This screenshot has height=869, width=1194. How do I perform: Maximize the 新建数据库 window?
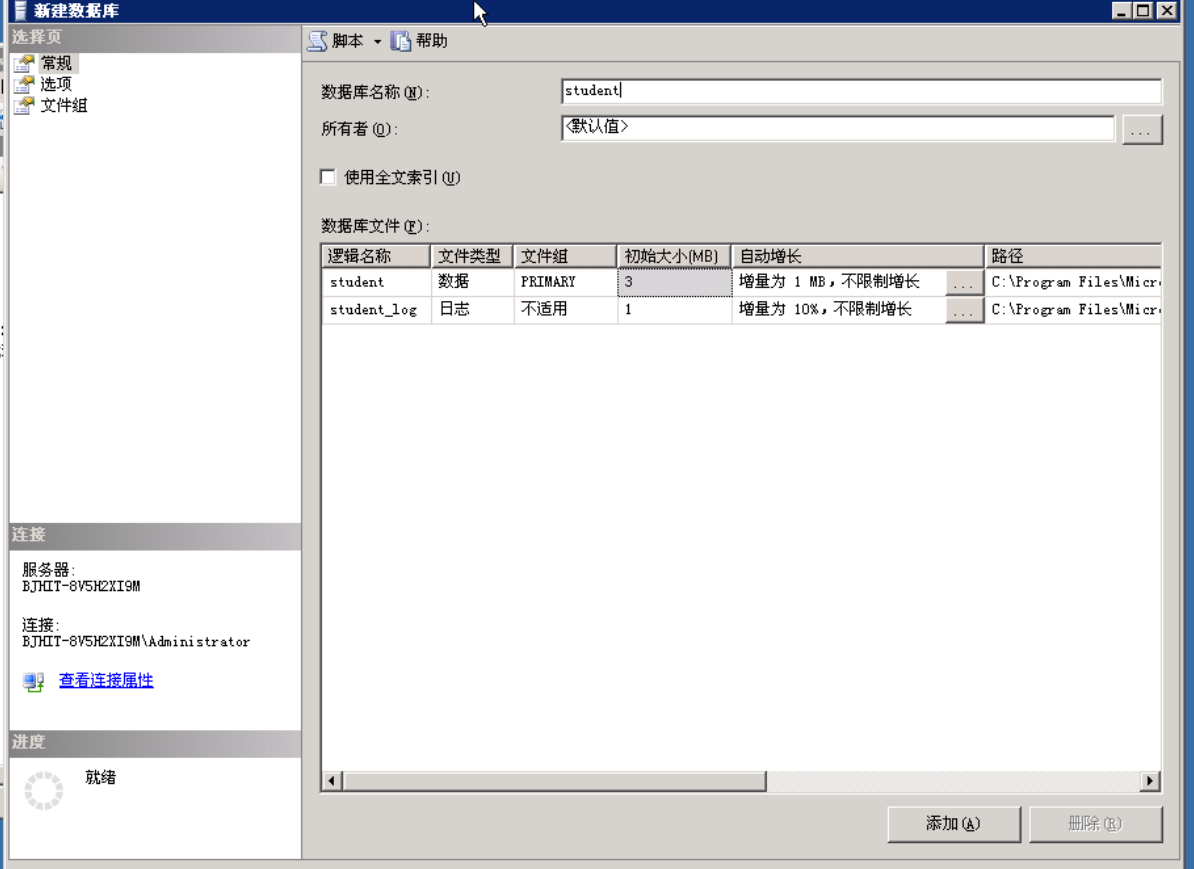[1143, 10]
